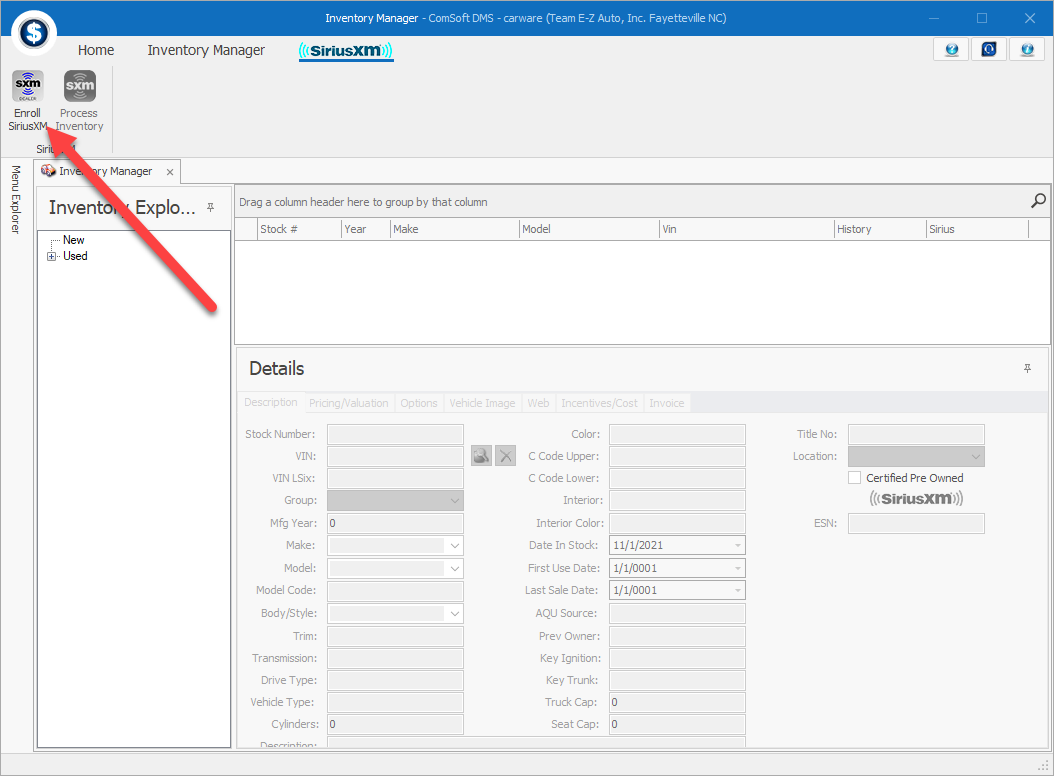
Task: Open the Location dropdown
Action: (x=976, y=457)
